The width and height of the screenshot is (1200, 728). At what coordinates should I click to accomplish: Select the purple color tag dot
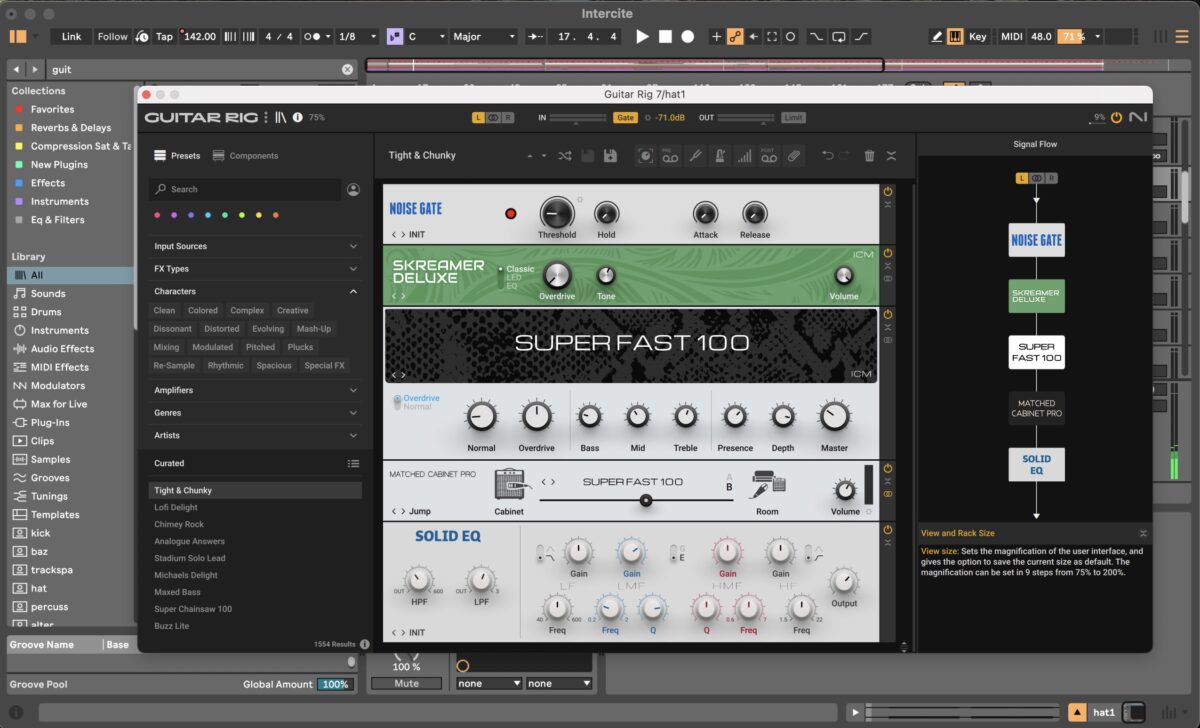[174, 215]
